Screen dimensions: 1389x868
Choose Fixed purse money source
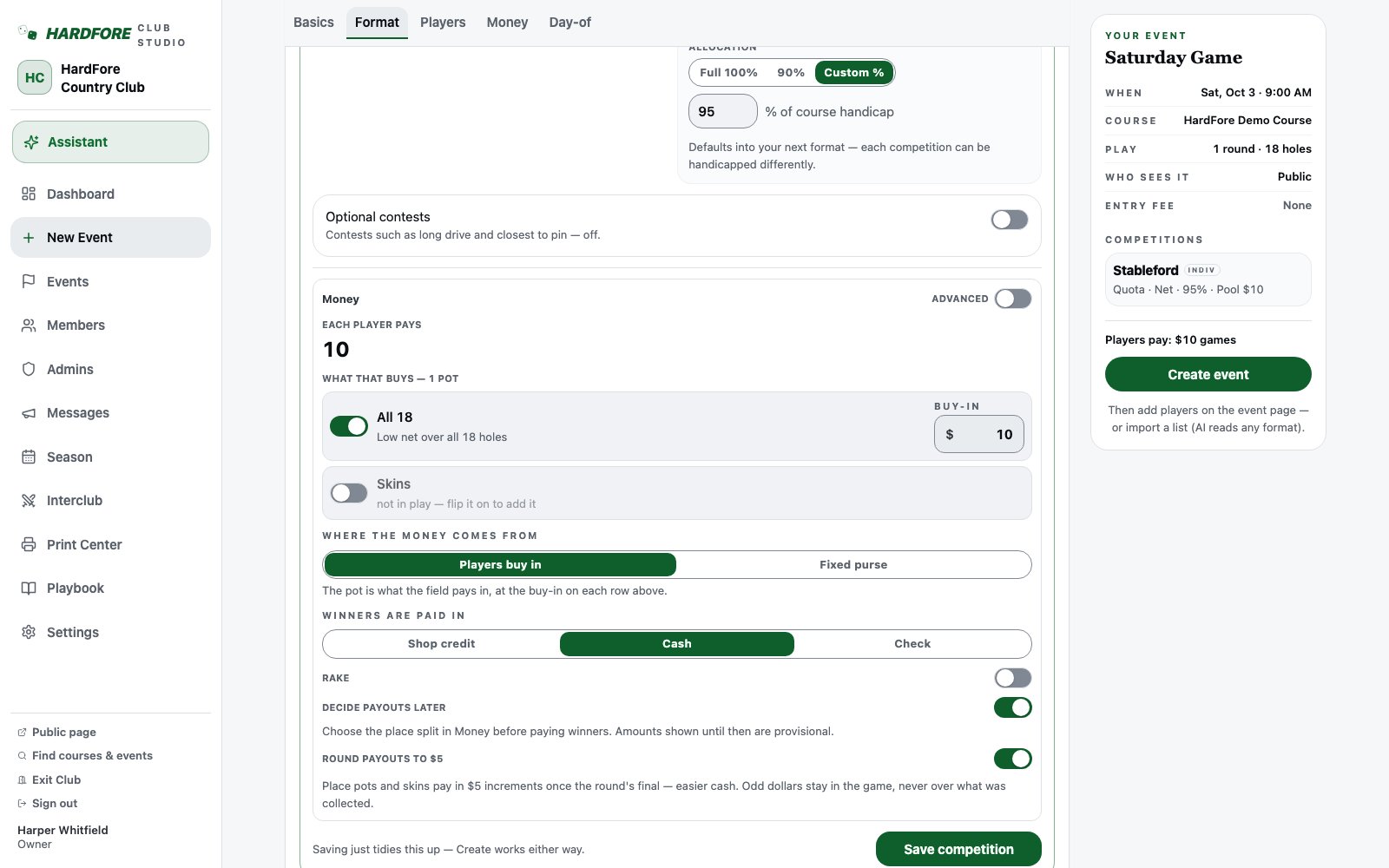pos(853,565)
